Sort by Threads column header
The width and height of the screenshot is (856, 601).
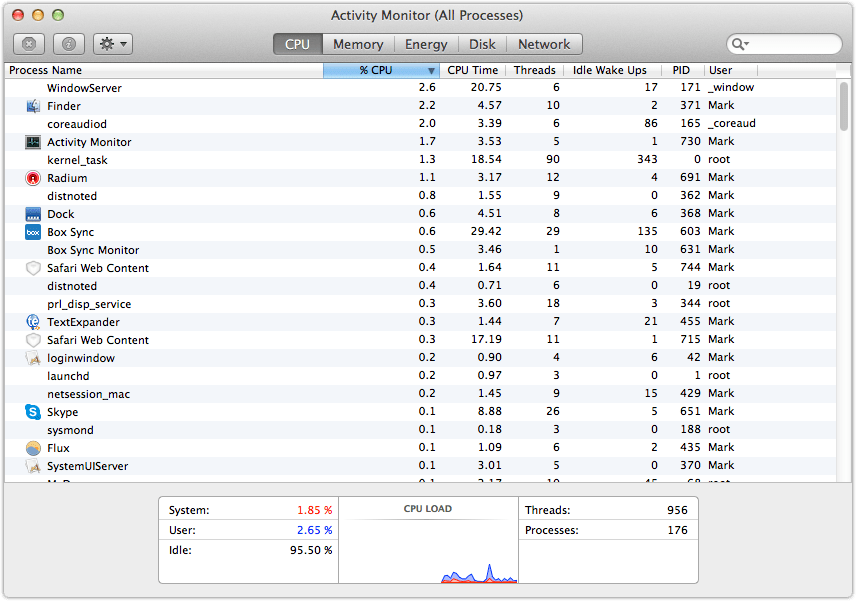click(534, 70)
